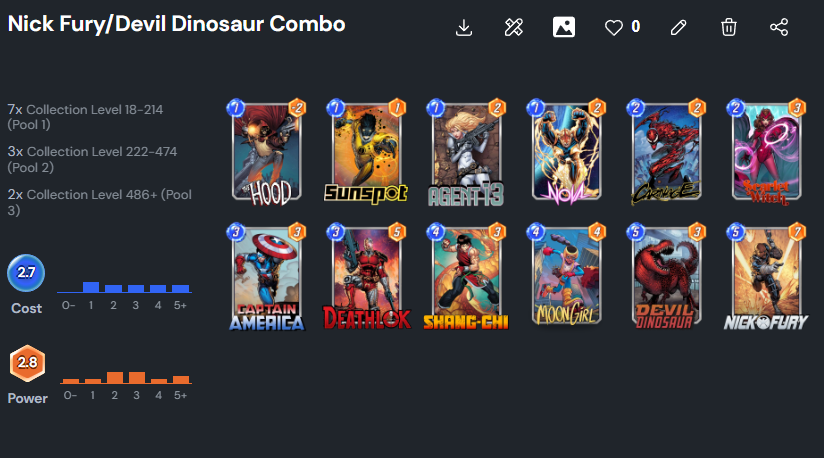Open the Scarlet Witch card

(x=766, y=152)
